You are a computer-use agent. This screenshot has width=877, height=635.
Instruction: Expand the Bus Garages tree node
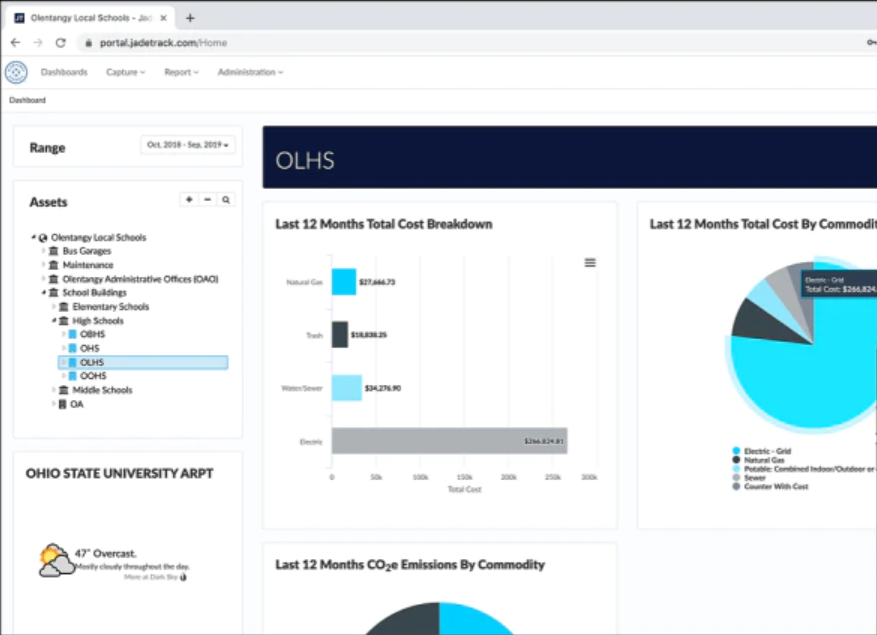(x=43, y=251)
